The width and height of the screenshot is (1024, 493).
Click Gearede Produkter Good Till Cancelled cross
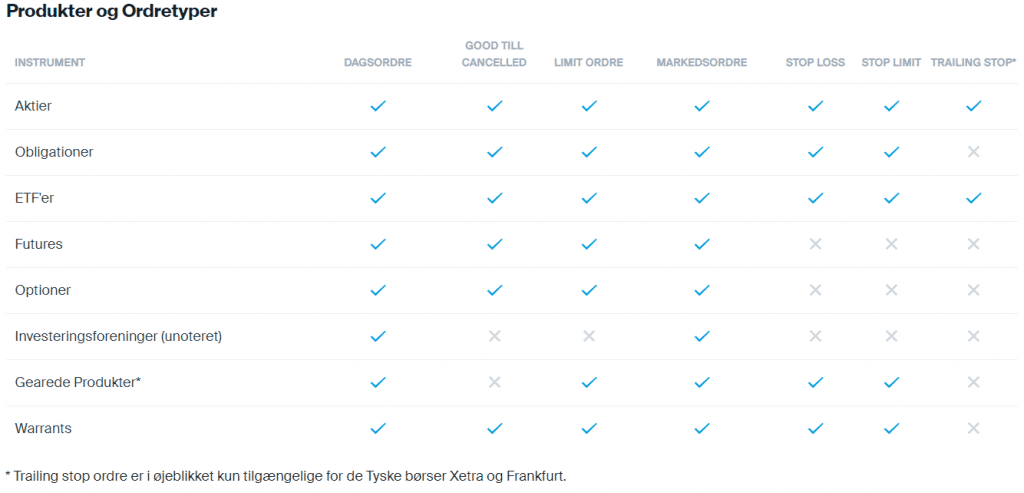494,382
